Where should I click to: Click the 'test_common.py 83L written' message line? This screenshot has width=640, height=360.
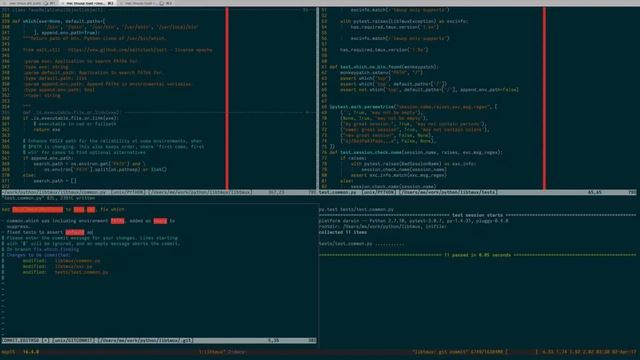[49, 198]
